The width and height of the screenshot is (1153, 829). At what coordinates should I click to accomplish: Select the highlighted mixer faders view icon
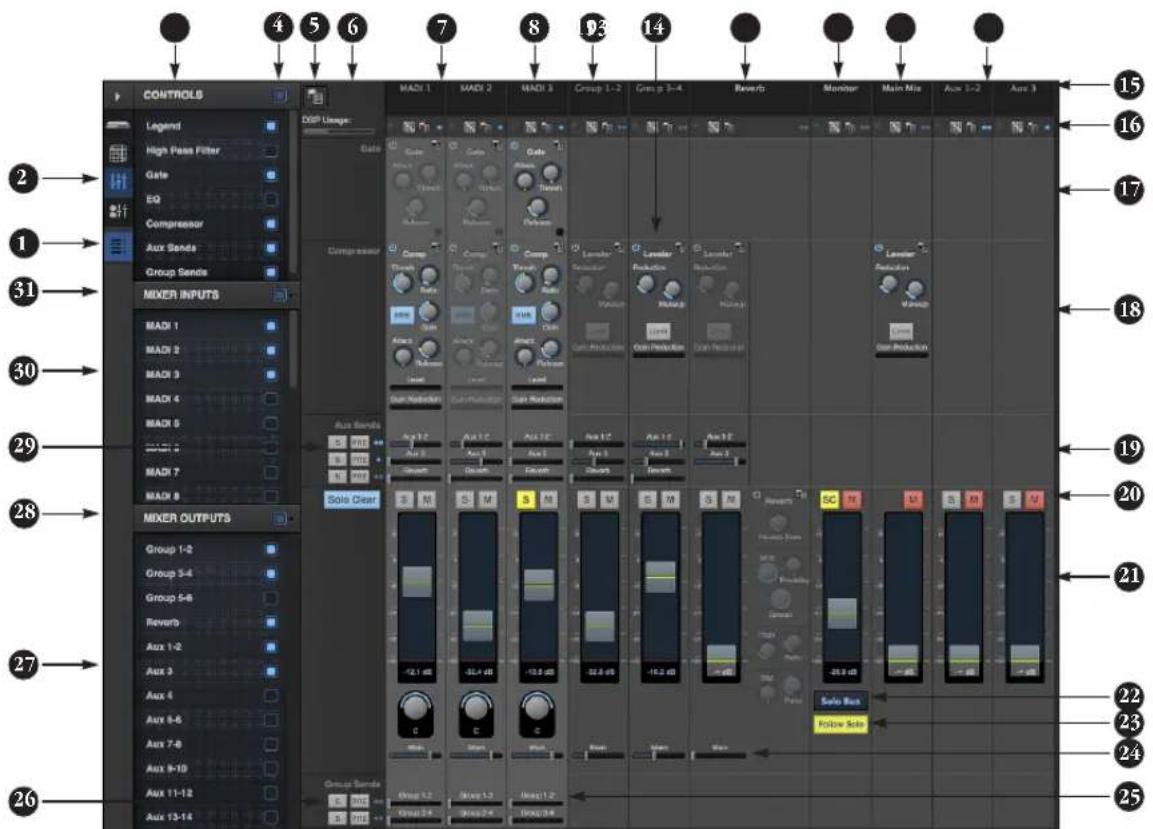click(118, 181)
